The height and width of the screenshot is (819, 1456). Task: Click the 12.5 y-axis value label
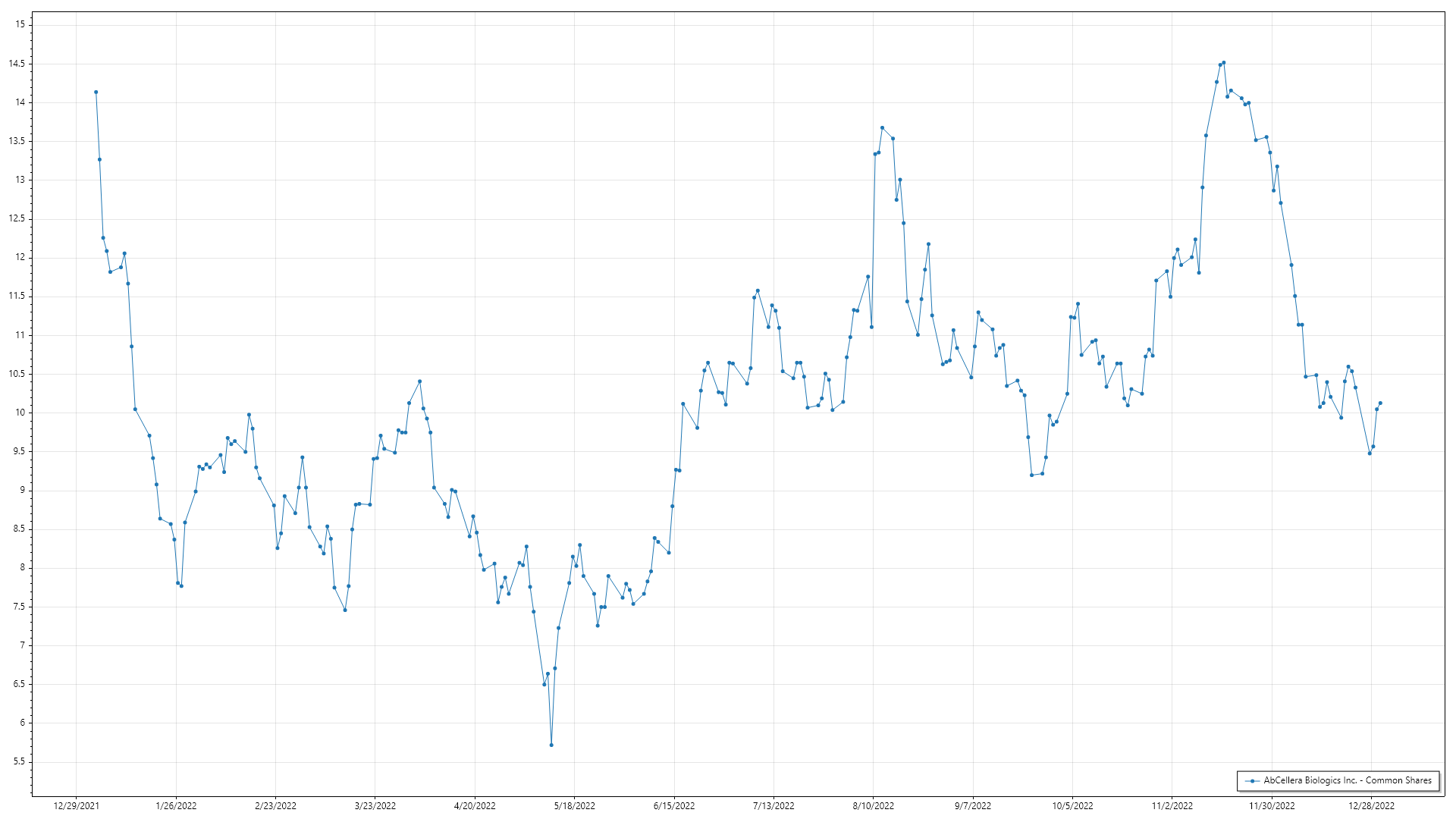[17, 218]
